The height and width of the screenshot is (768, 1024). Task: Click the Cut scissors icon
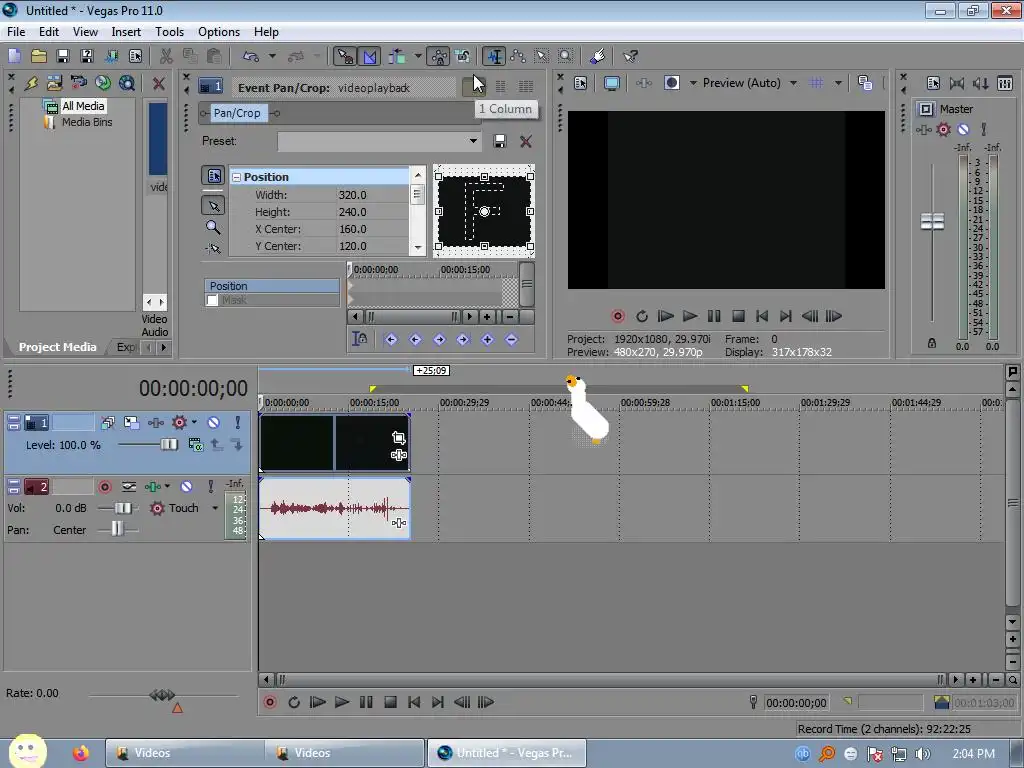click(x=166, y=56)
